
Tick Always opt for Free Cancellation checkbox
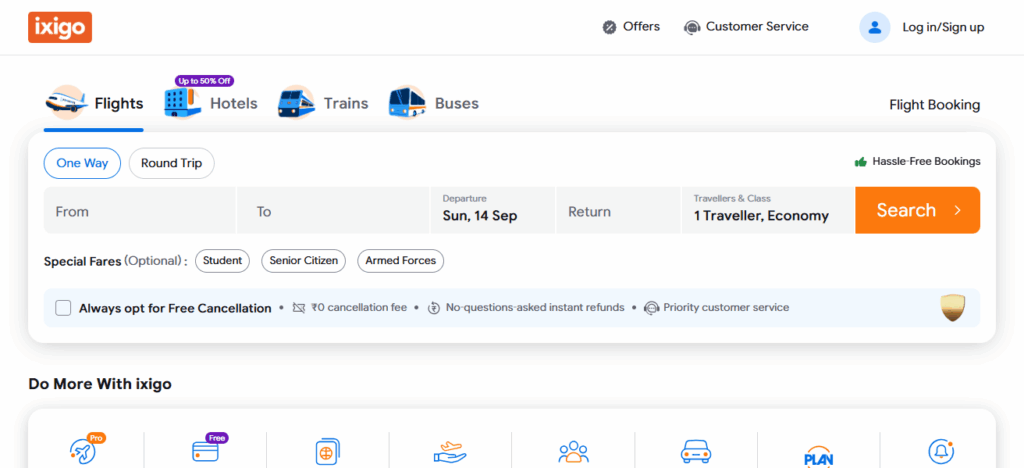click(x=63, y=308)
